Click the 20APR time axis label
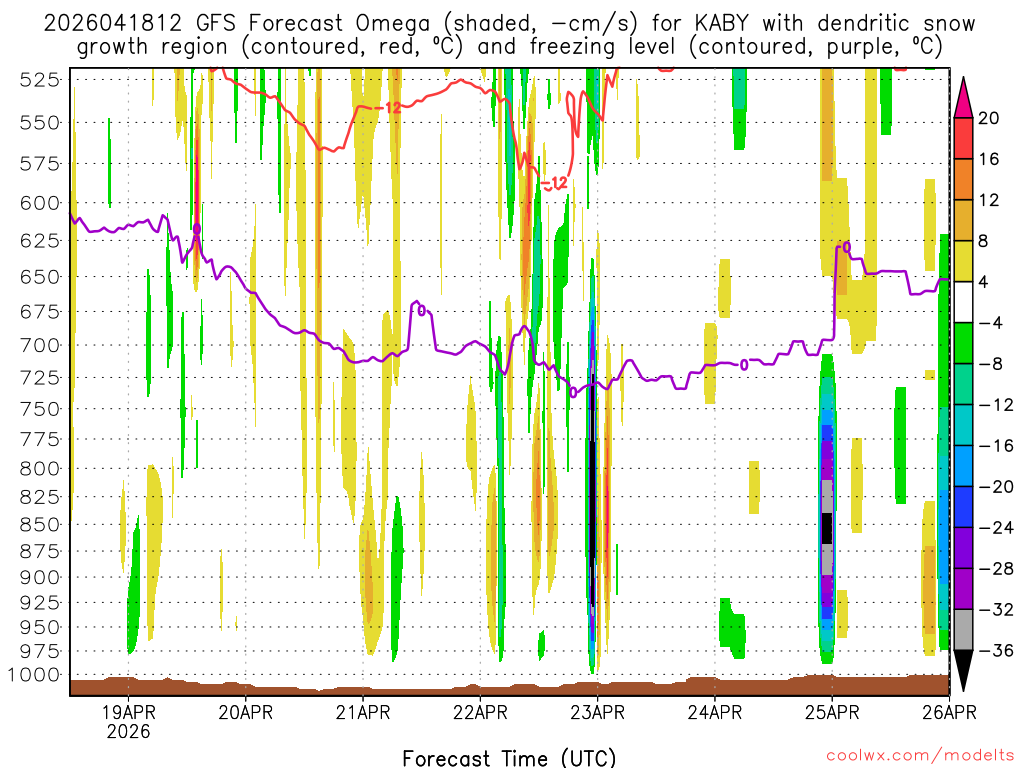Screen dimensions: 1024x768 (246, 712)
